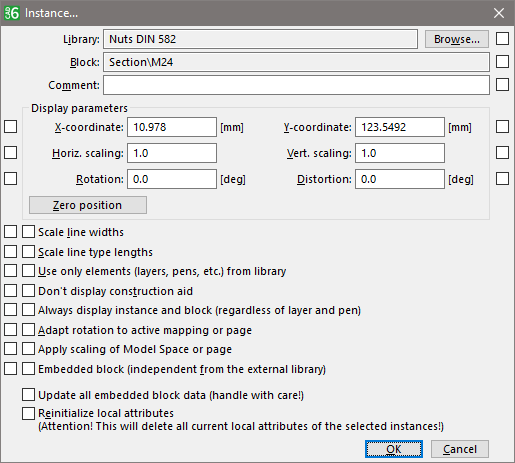
Task: Confirm the dialog with OK
Action: point(394,449)
